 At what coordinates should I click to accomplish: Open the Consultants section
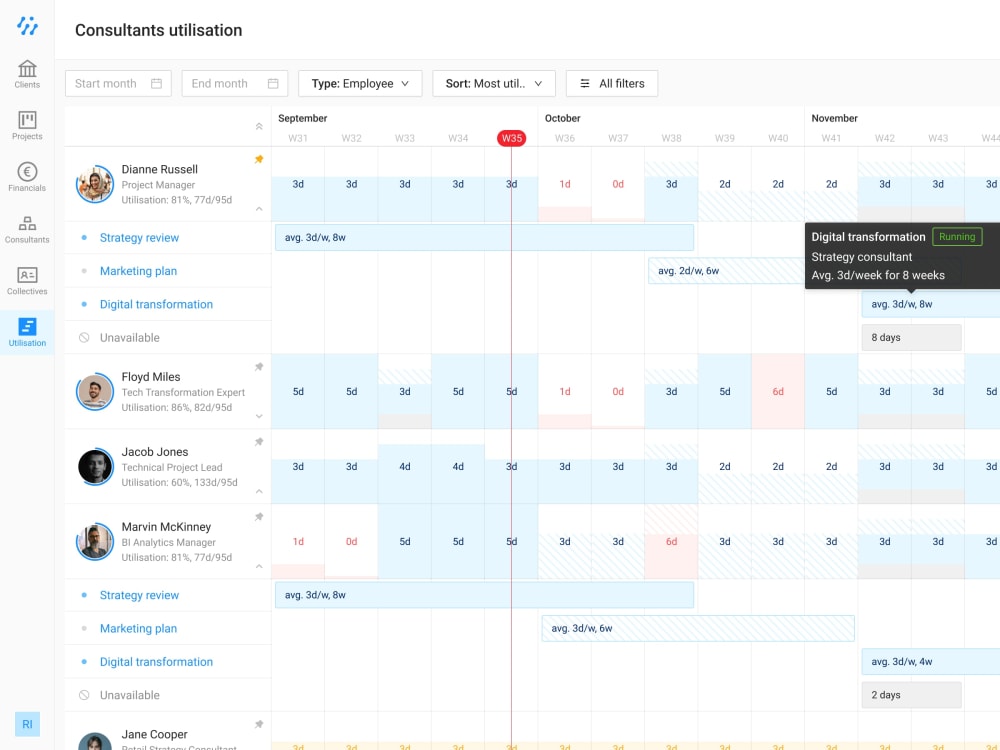27,229
